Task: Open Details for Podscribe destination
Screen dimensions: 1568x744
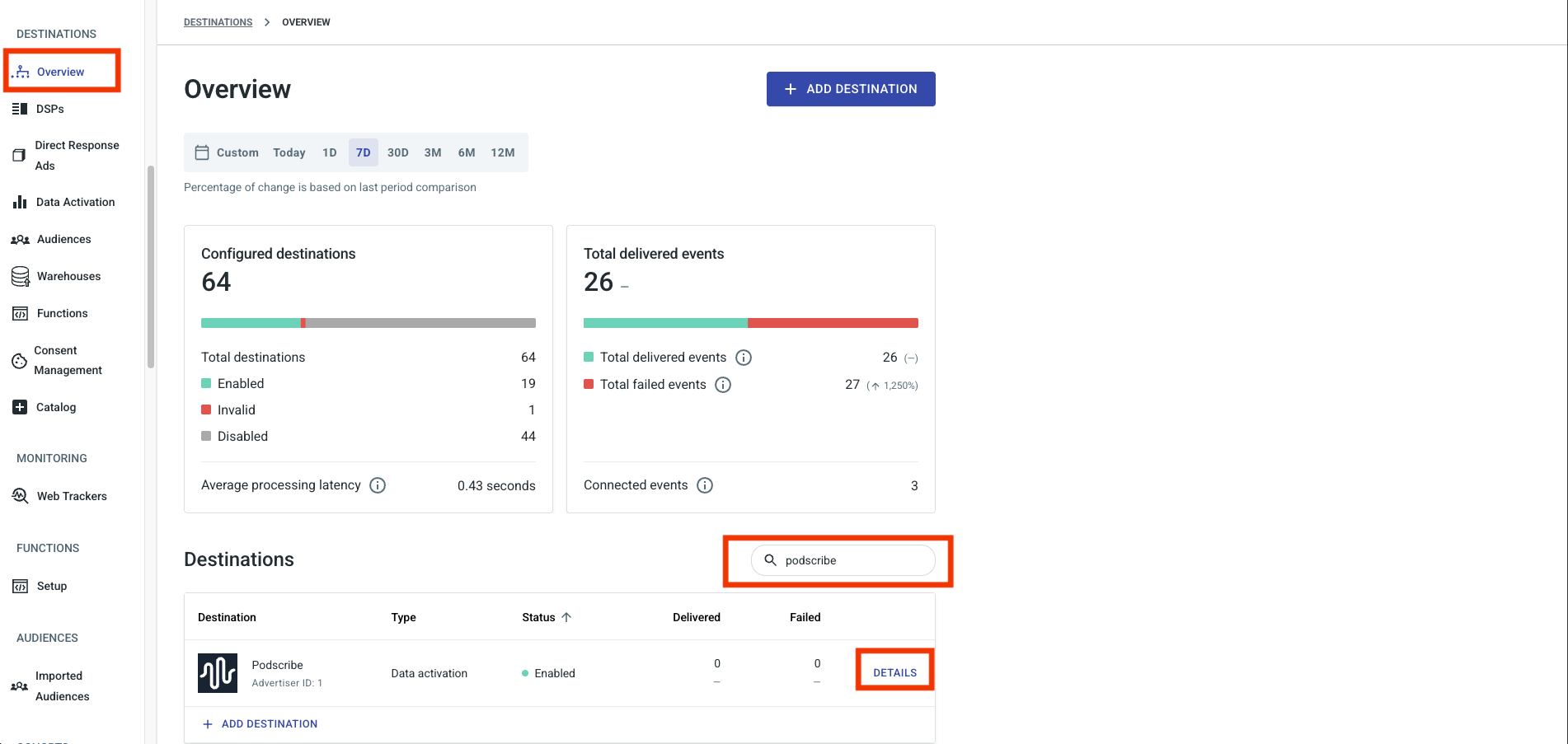Action: tap(894, 672)
